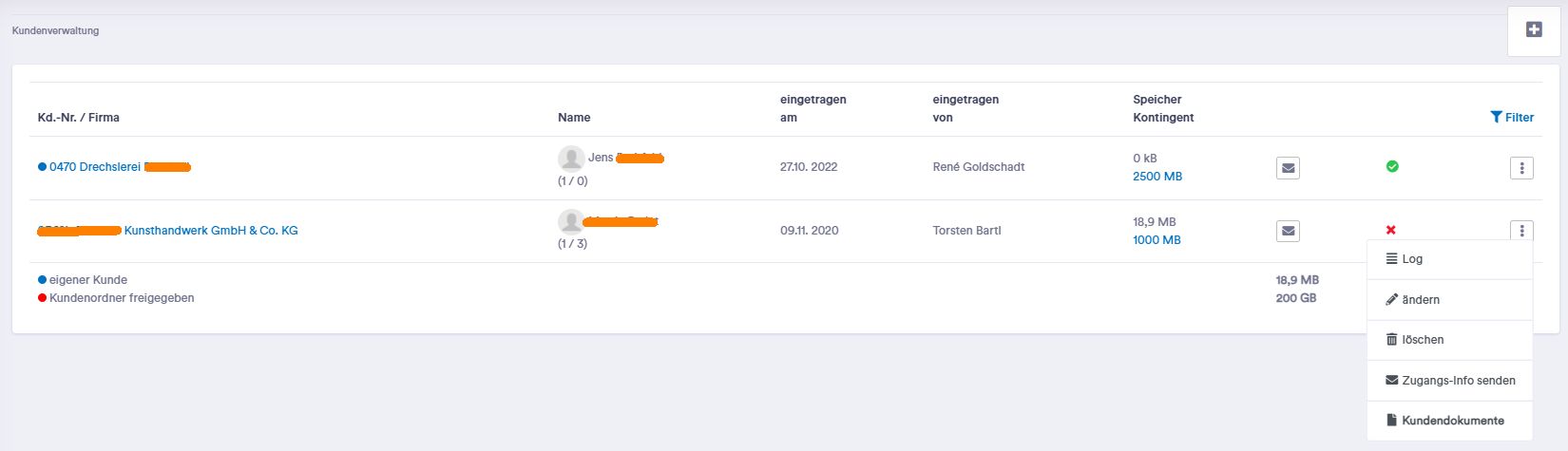The height and width of the screenshot is (451, 1568).
Task: Click the plus icon to add customer
Action: (1534, 30)
